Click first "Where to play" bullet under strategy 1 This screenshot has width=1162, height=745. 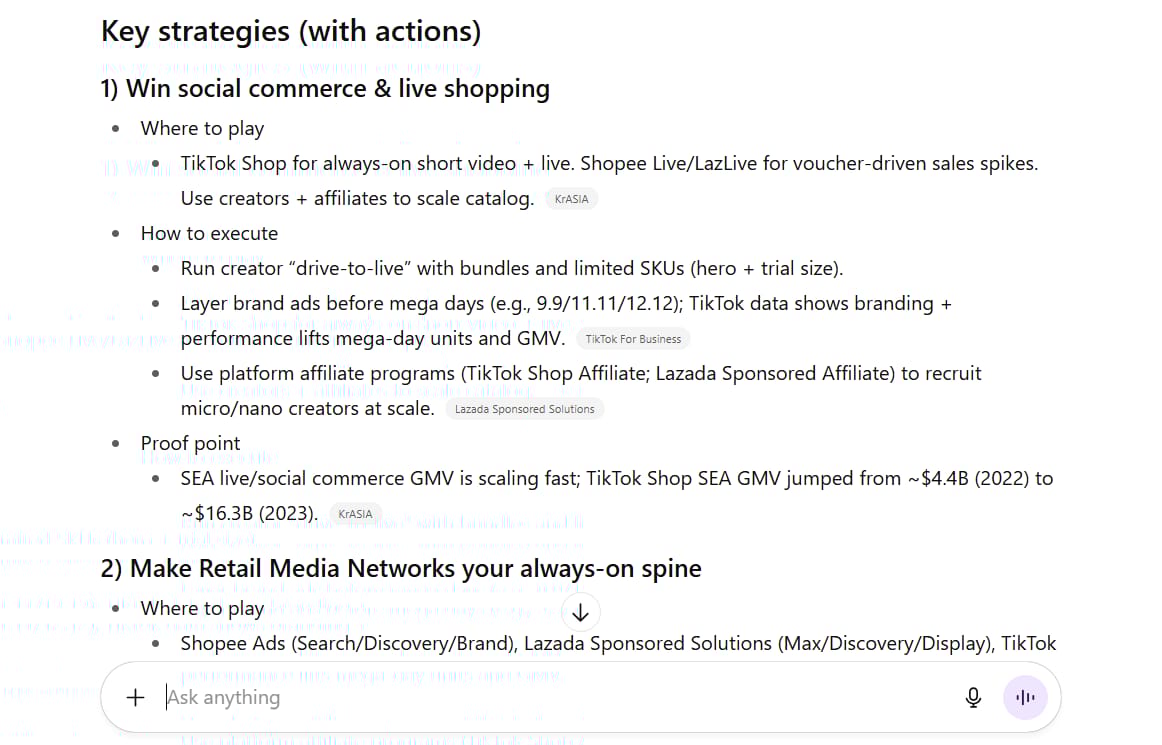click(x=202, y=129)
